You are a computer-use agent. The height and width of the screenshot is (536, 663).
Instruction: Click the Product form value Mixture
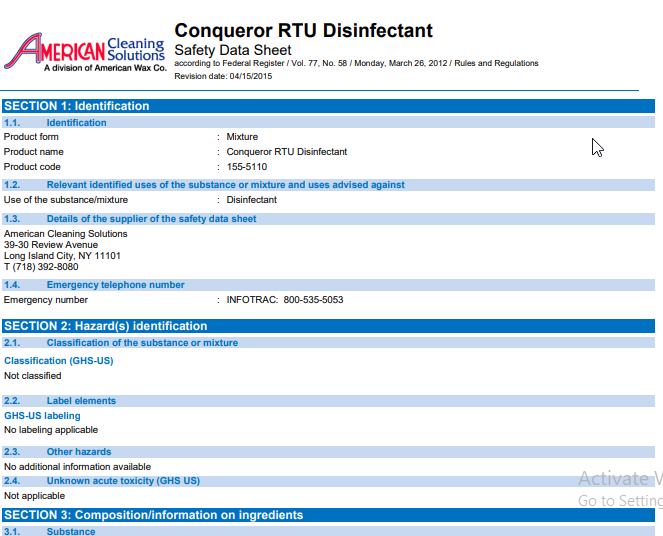(242, 137)
